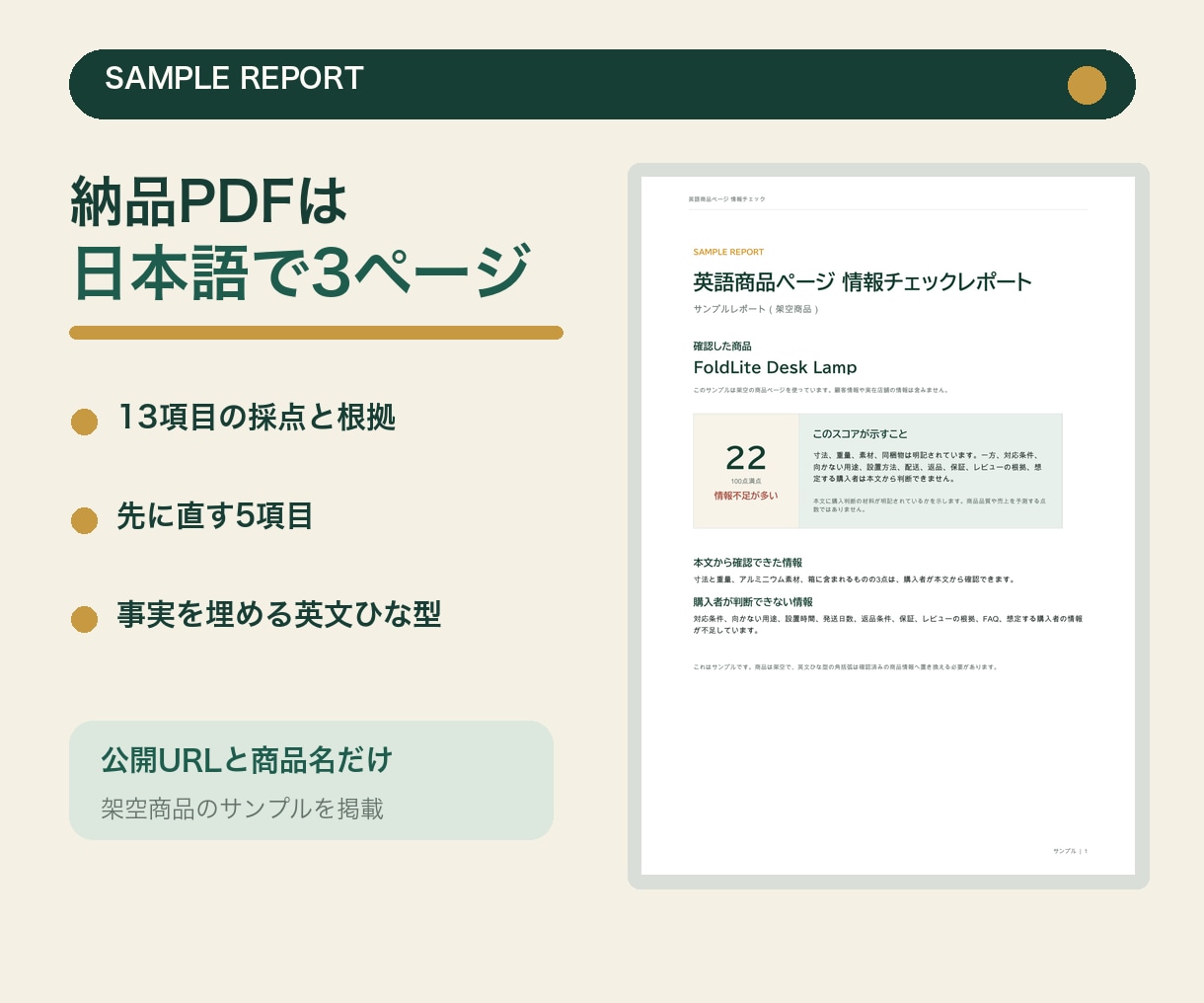Image resolution: width=1204 pixels, height=1003 pixels.
Task: Click the product name 'FoldLite Desk Lamp'
Action: tap(775, 367)
